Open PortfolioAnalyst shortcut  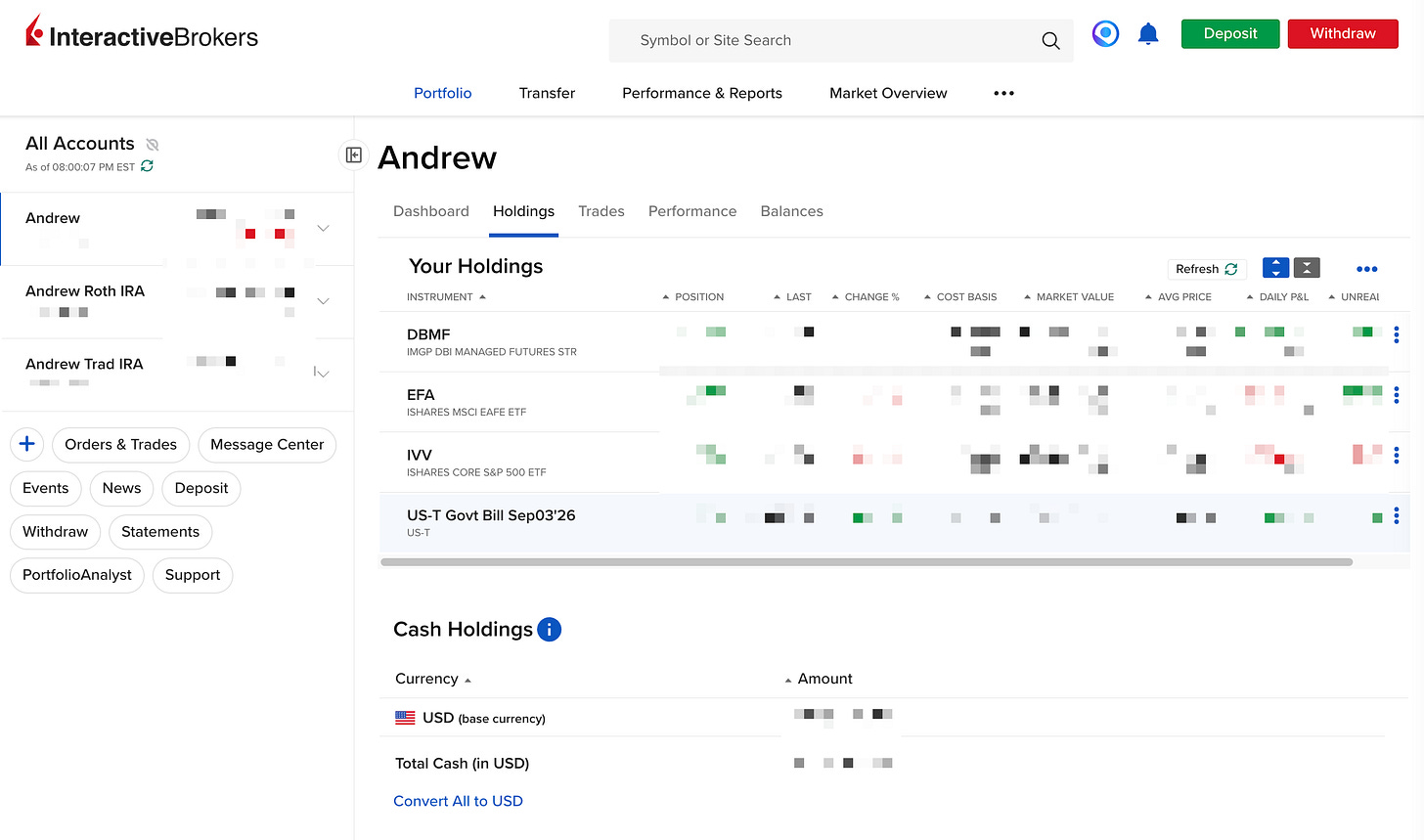coord(77,575)
